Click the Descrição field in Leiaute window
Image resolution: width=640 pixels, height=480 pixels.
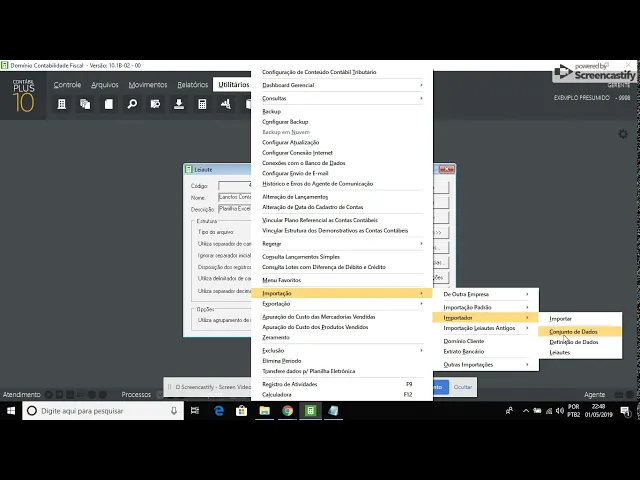click(235, 209)
